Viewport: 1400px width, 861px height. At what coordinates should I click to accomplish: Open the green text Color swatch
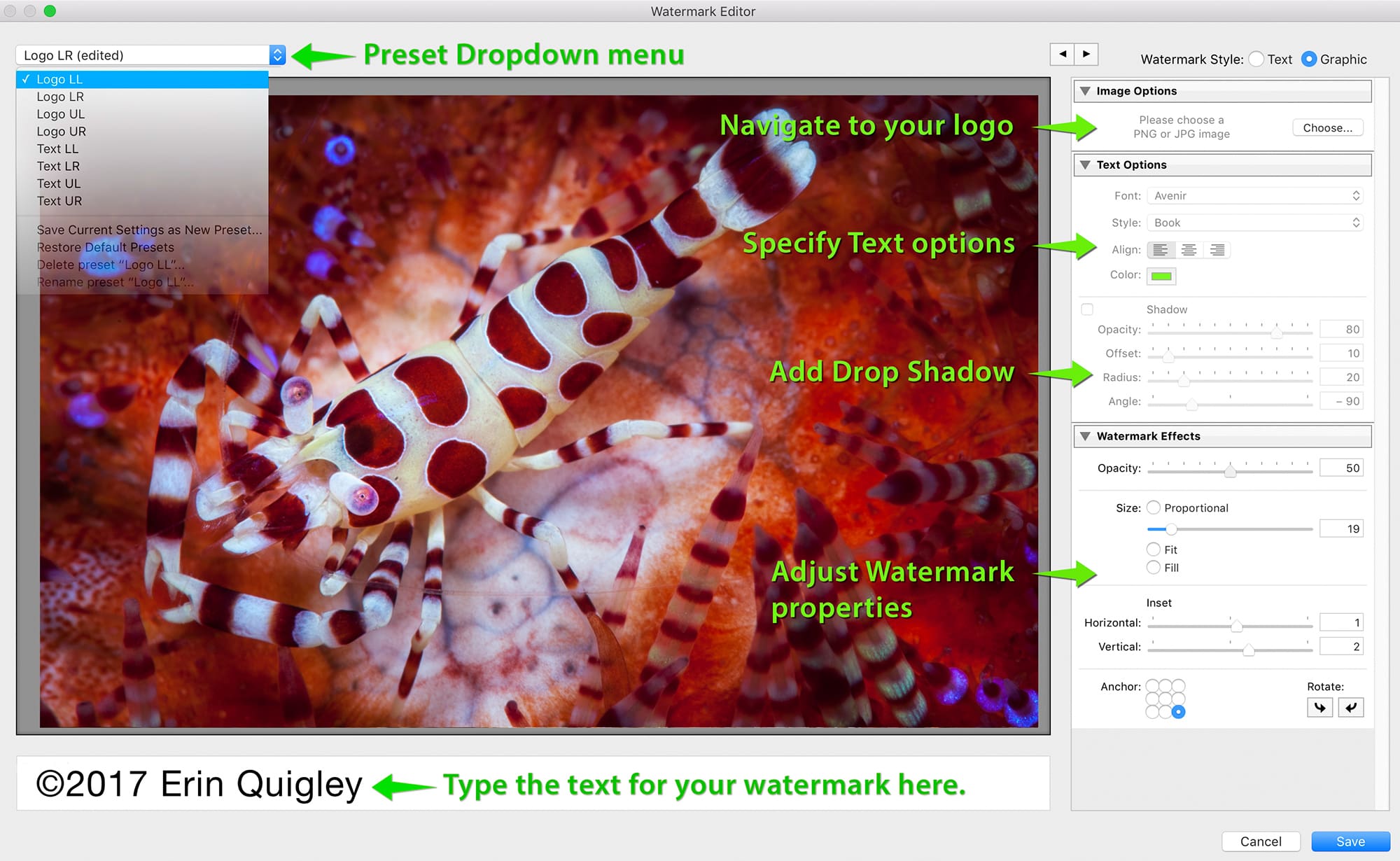1161,276
